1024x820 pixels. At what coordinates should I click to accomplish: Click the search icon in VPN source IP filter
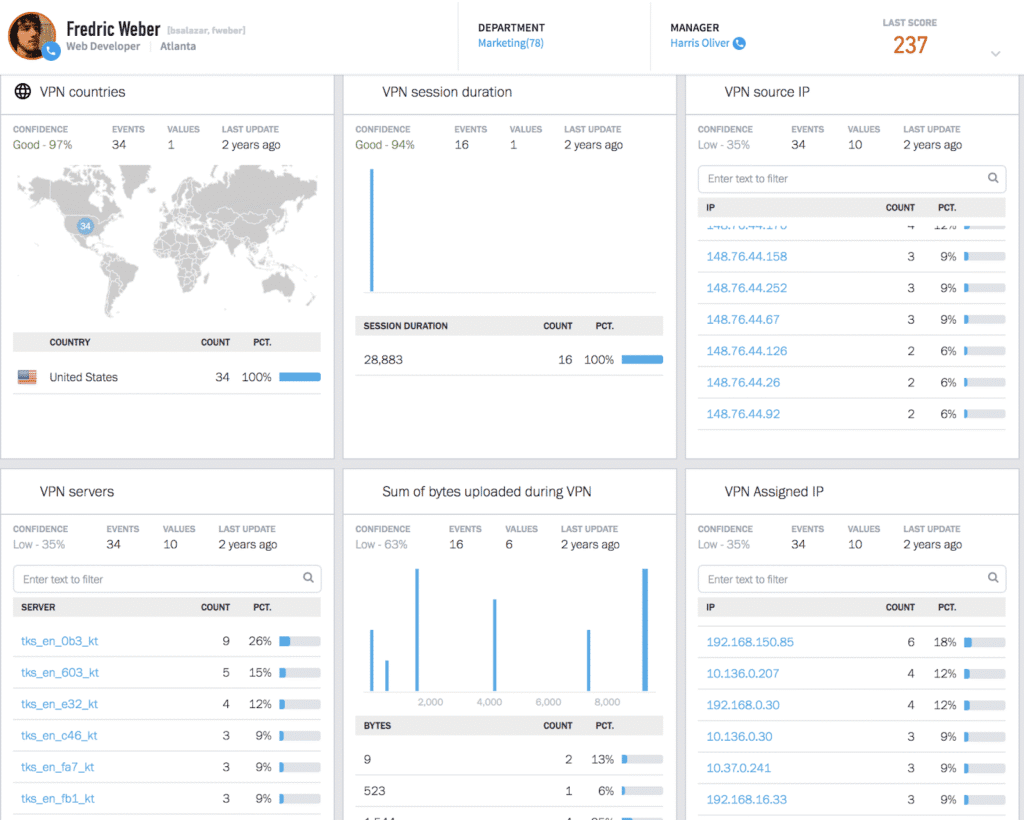point(993,178)
